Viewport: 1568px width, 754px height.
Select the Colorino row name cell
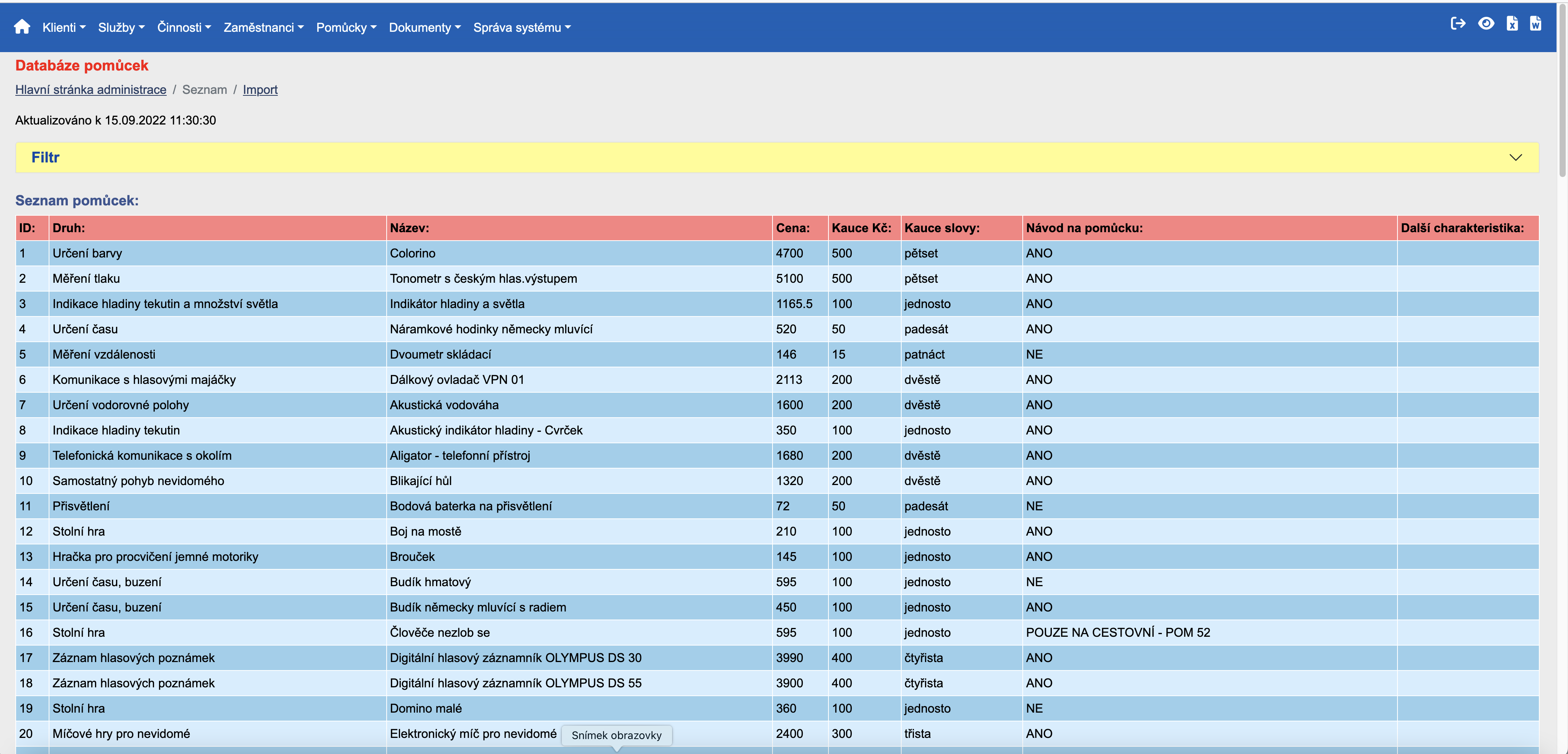(x=413, y=253)
